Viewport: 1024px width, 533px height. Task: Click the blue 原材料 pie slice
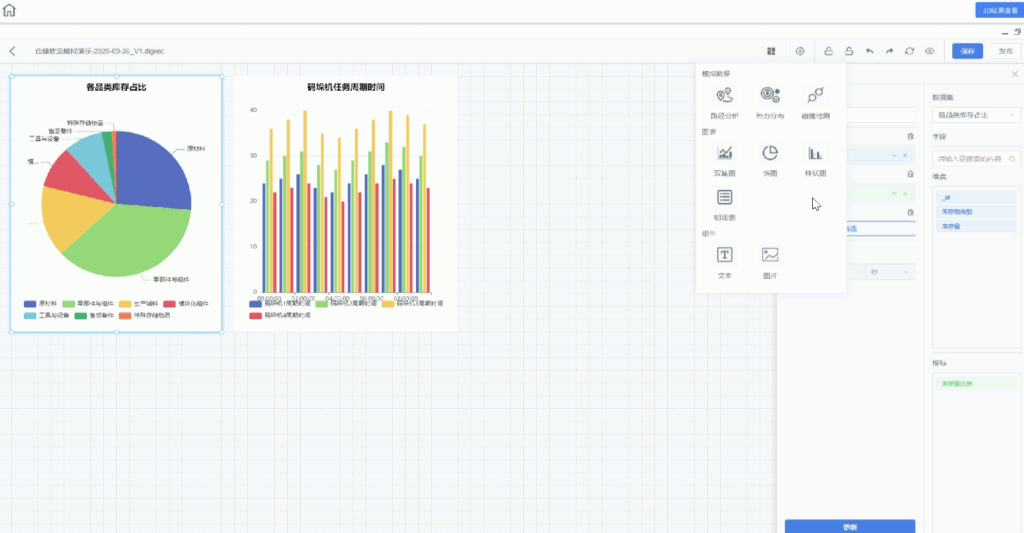153,170
